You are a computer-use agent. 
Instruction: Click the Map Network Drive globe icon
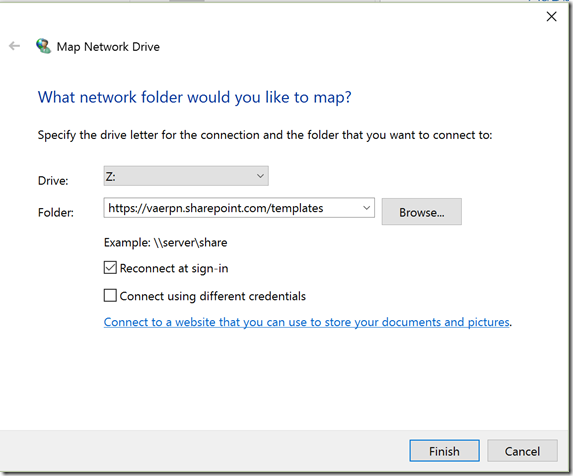(x=43, y=46)
